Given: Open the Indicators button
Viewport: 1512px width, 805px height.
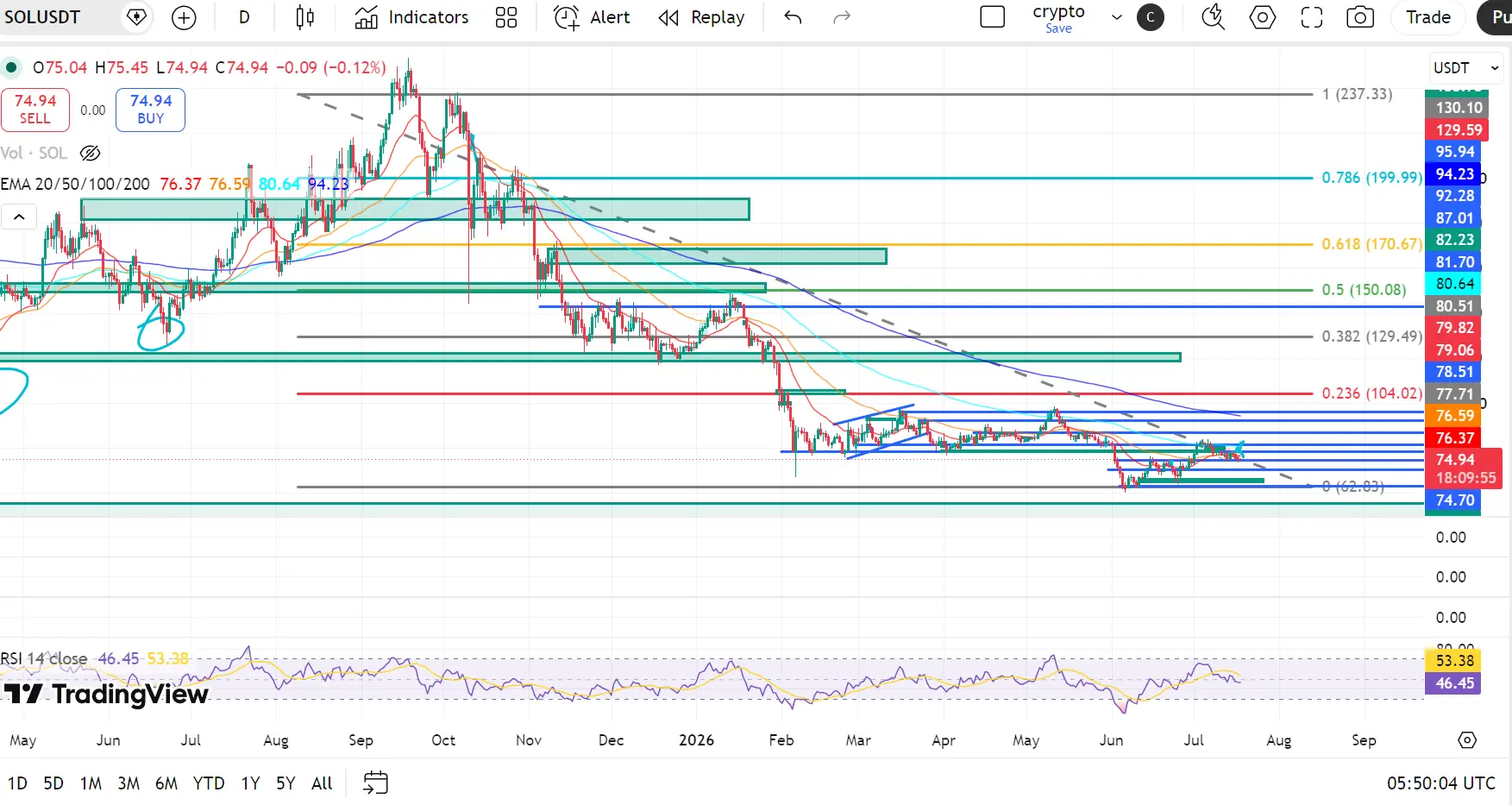Looking at the screenshot, I should tap(411, 17).
